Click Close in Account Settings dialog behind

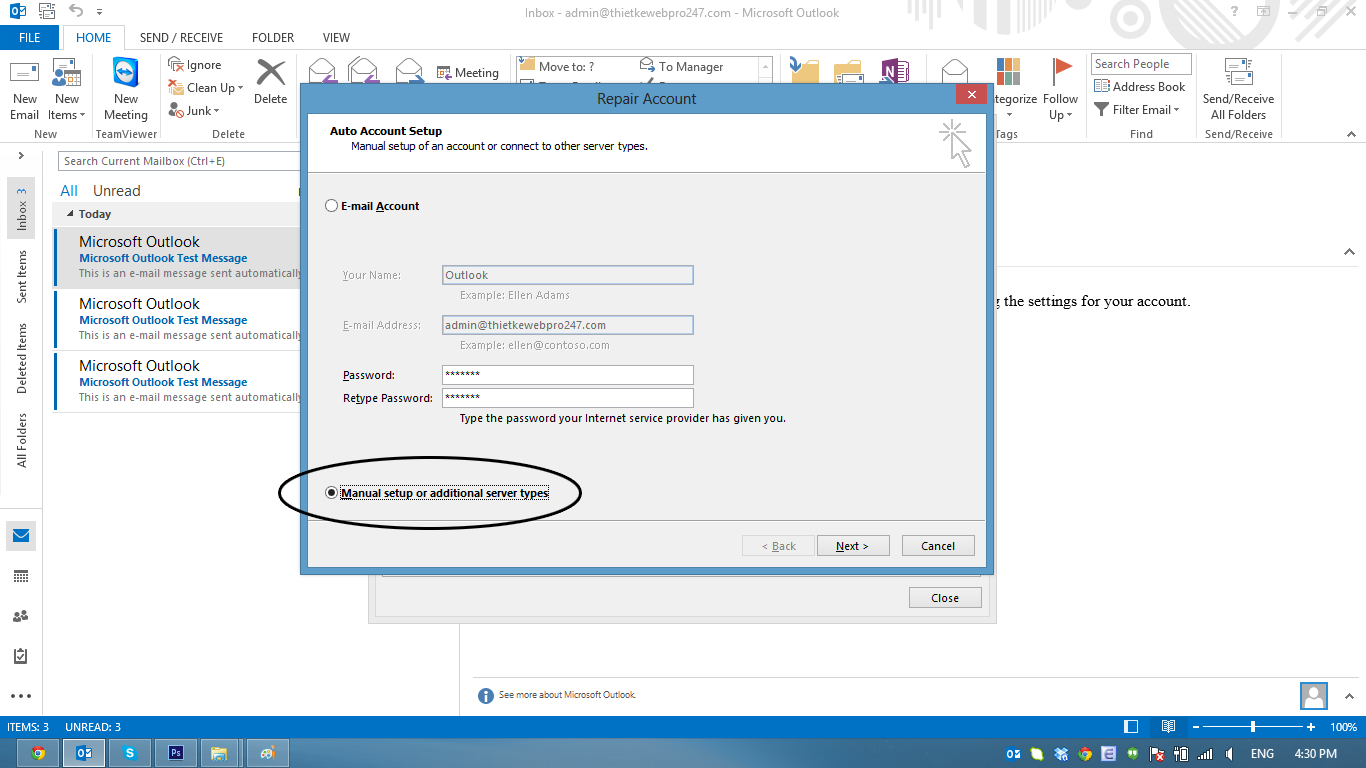click(x=945, y=598)
